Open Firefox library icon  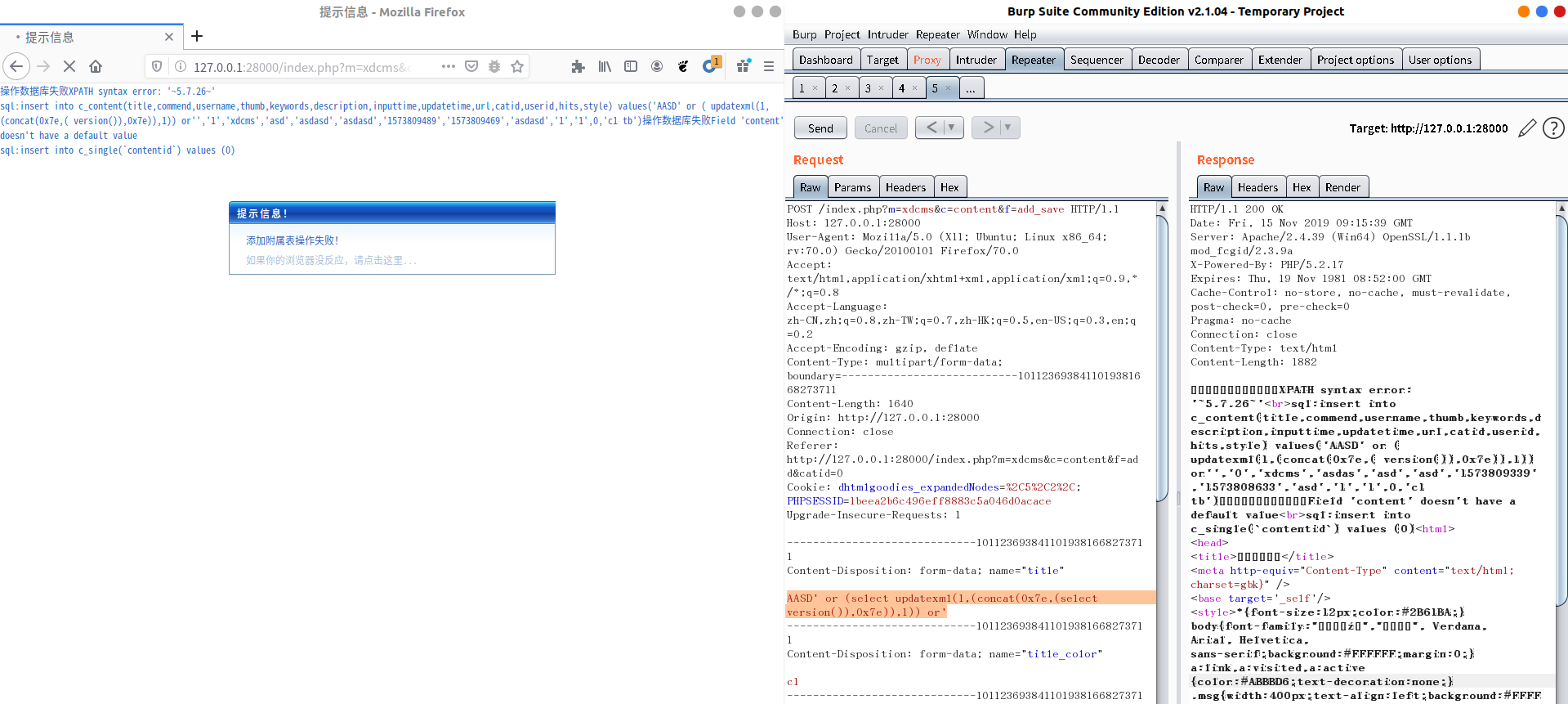pyautogui.click(x=605, y=66)
